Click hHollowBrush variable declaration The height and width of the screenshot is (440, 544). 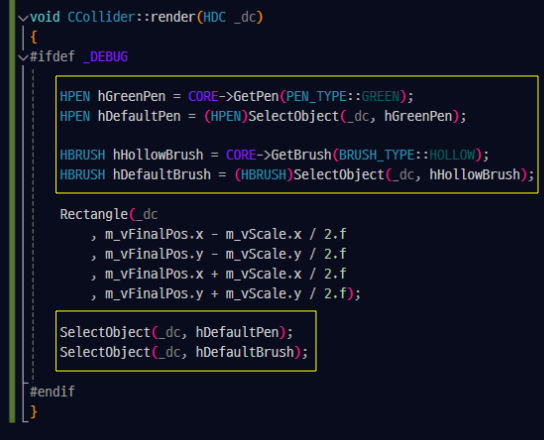158,155
